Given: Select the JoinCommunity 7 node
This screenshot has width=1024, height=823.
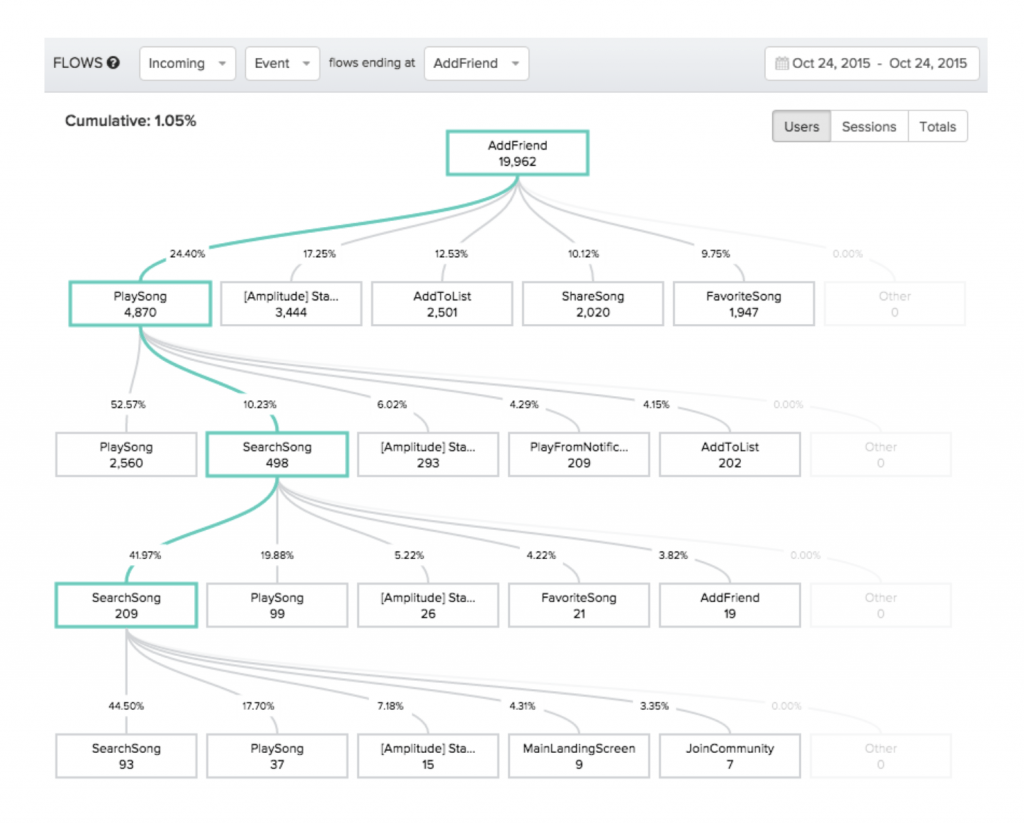Looking at the screenshot, I should point(730,756).
